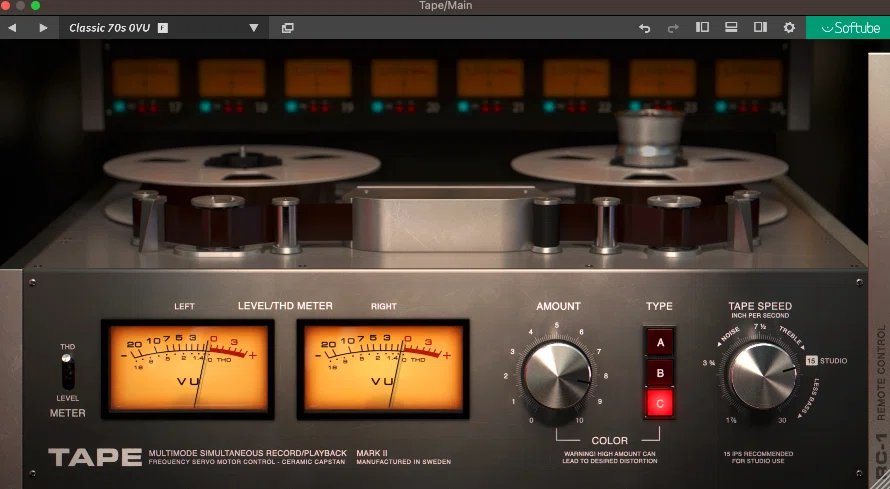Screen dimensions: 890x489
Task: Flip the THD/LEVEL meter switch
Action: (x=68, y=372)
